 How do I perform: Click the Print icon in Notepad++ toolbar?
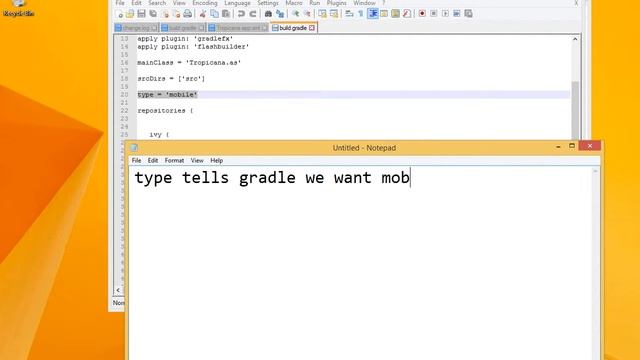pyautogui.click(x=187, y=14)
